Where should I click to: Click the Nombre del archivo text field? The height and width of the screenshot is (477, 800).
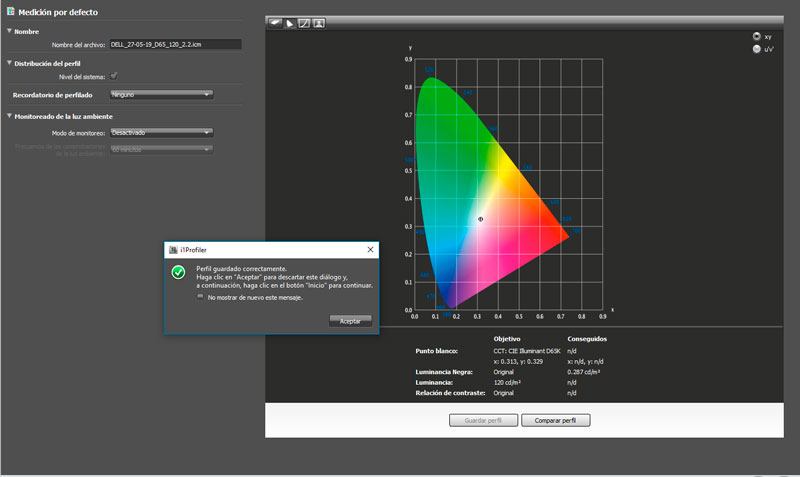(175, 44)
